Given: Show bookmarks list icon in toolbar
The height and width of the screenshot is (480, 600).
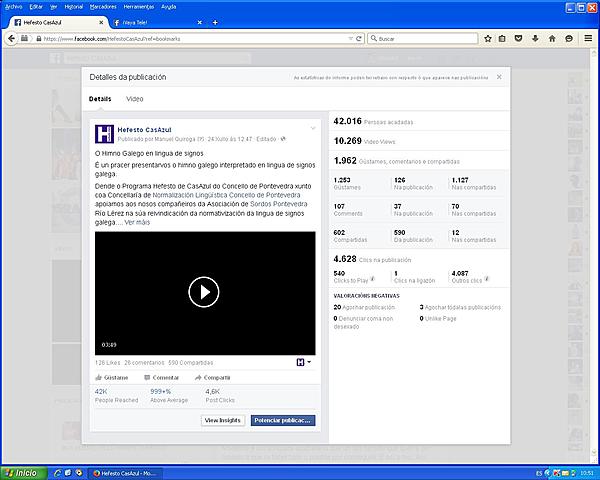Looking at the screenshot, I should [502, 38].
